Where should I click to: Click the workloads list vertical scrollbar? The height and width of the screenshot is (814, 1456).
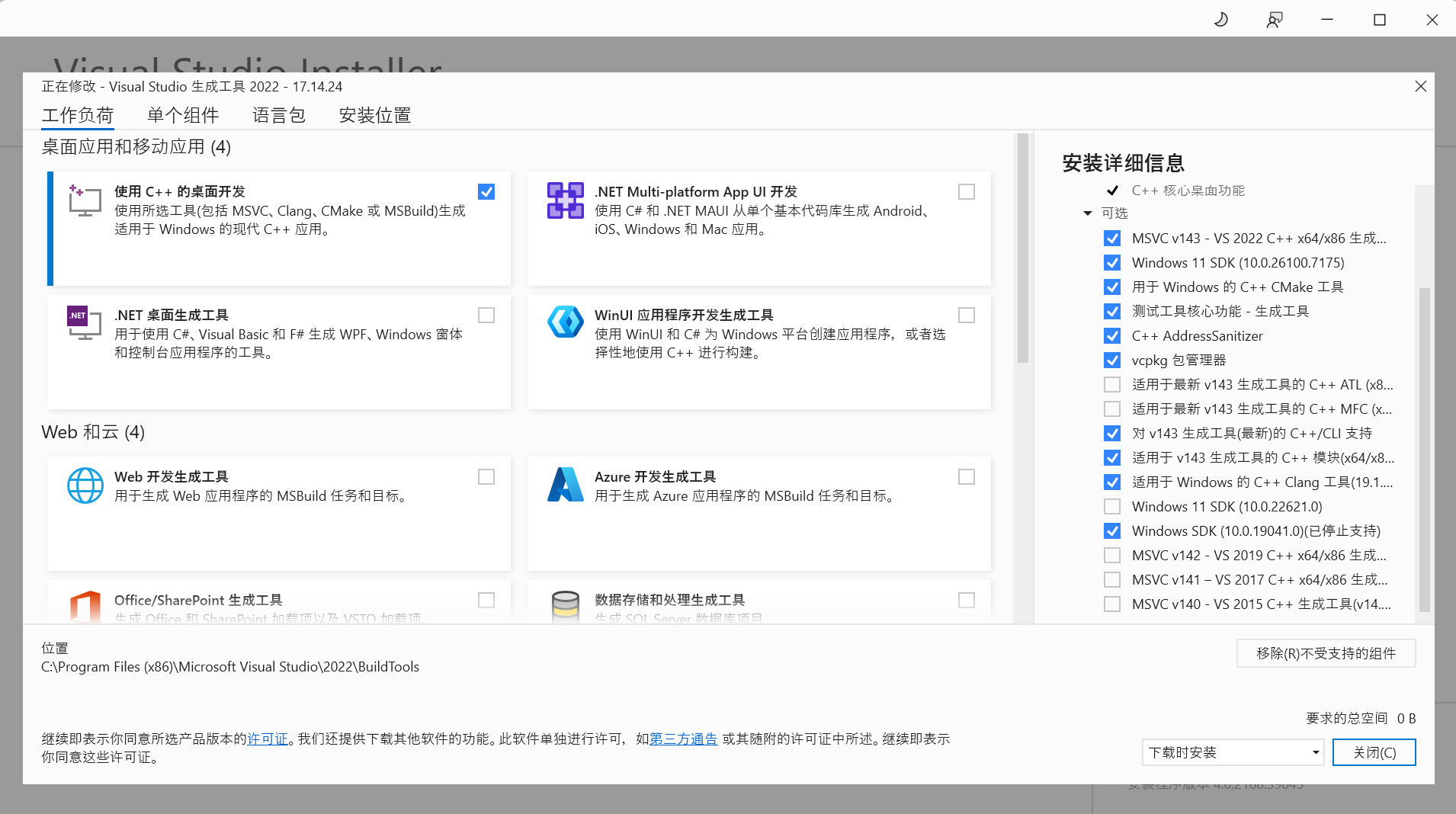(x=1022, y=248)
